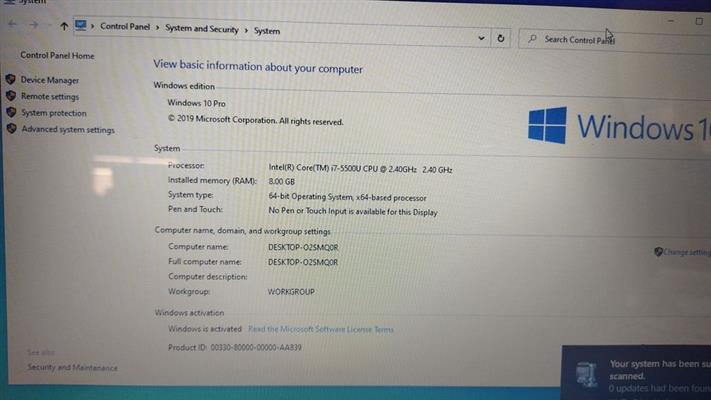
Task: Go back with the Back arrow
Action: pos(12,24)
